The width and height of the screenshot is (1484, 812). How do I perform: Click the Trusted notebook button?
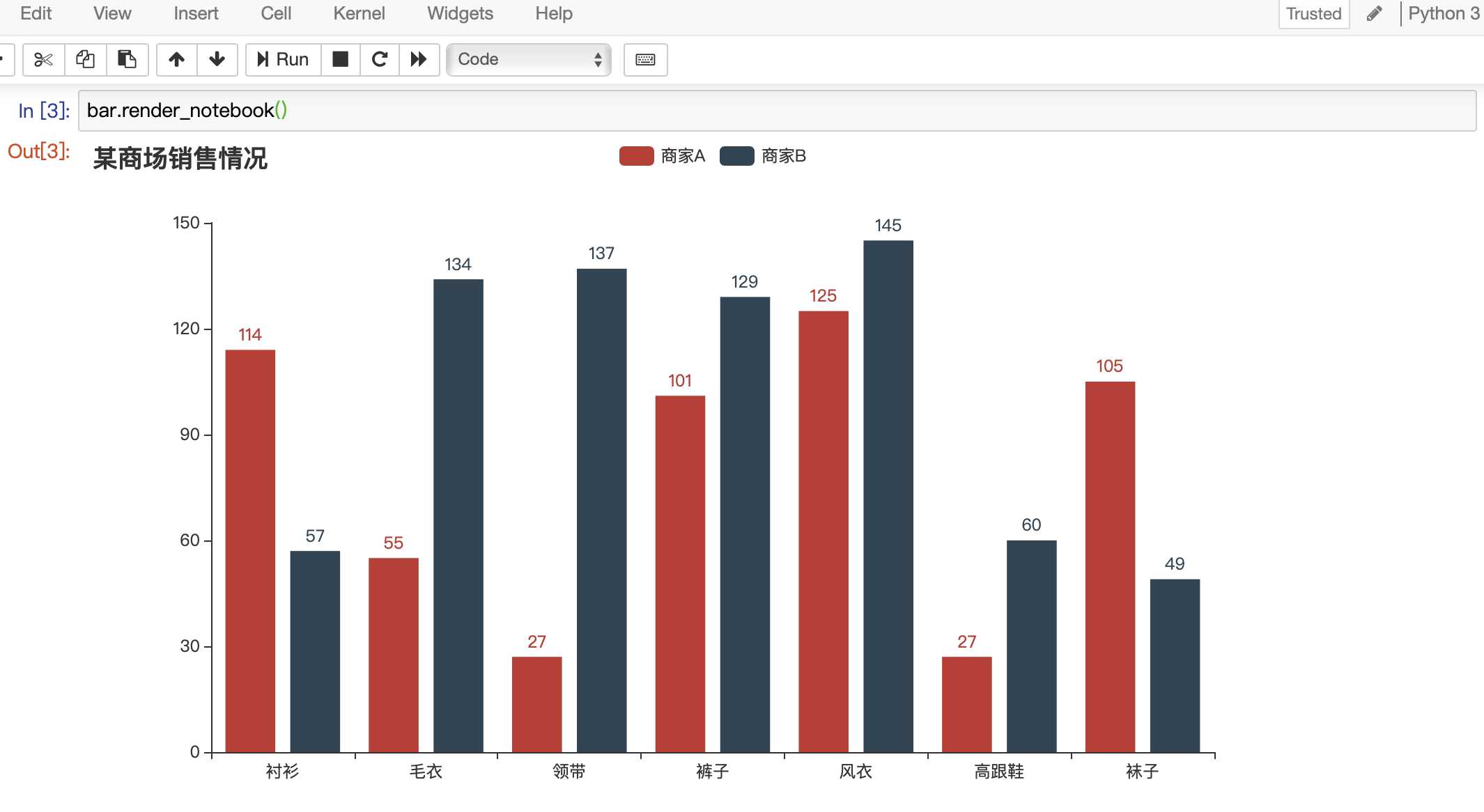click(1314, 14)
